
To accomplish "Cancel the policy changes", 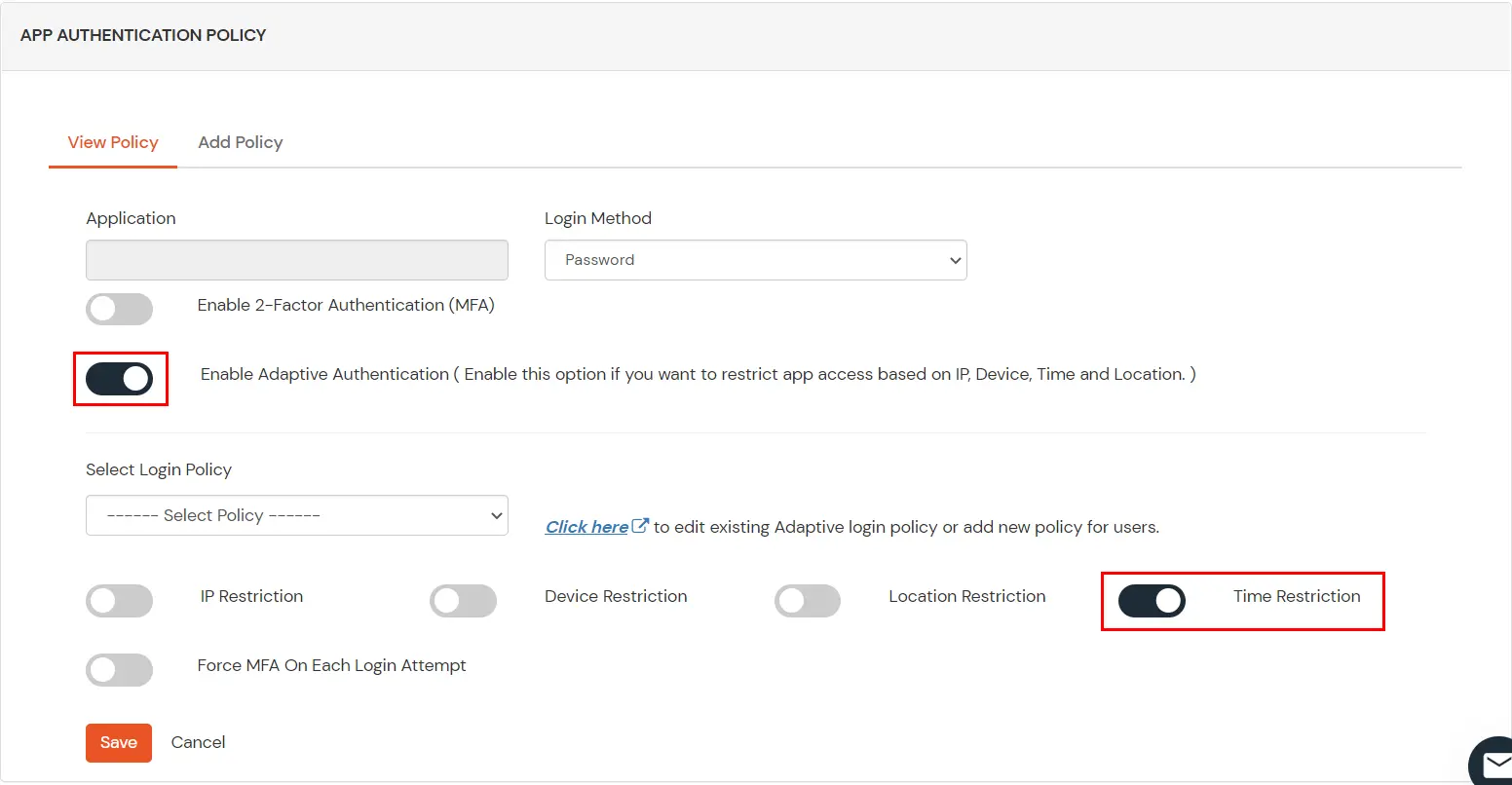I will tap(198, 742).
